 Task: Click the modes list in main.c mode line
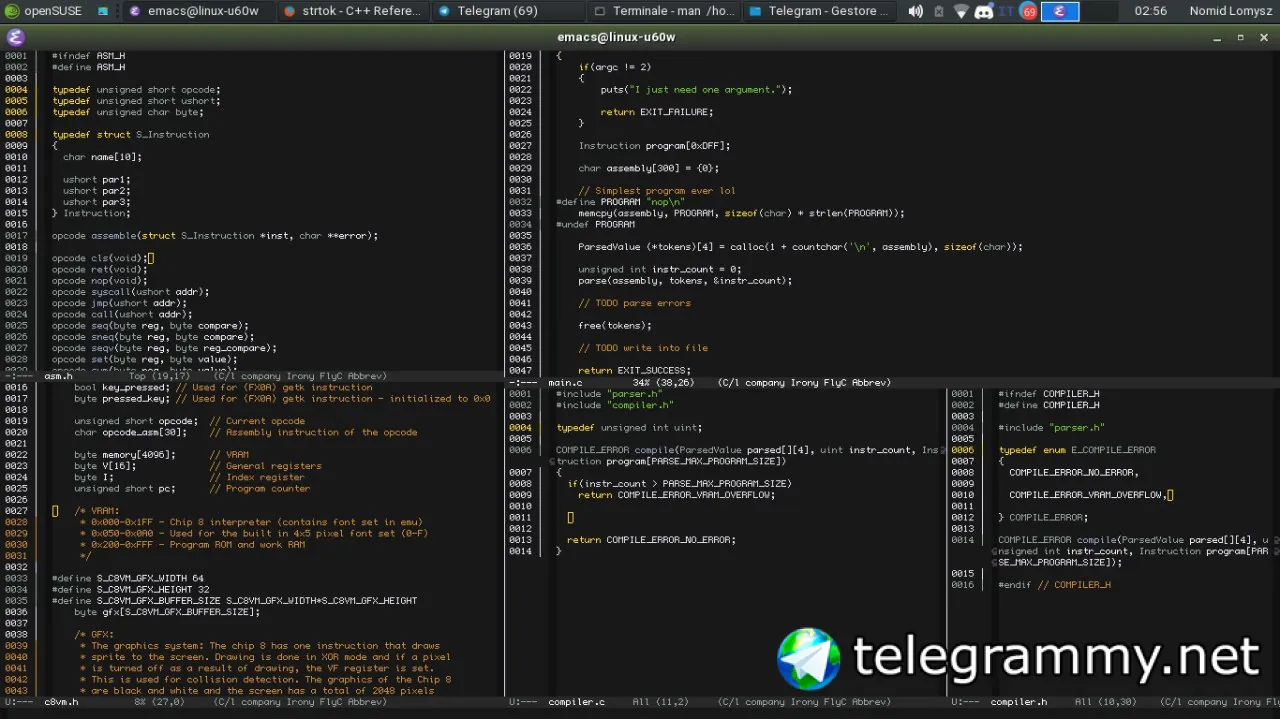pos(804,382)
